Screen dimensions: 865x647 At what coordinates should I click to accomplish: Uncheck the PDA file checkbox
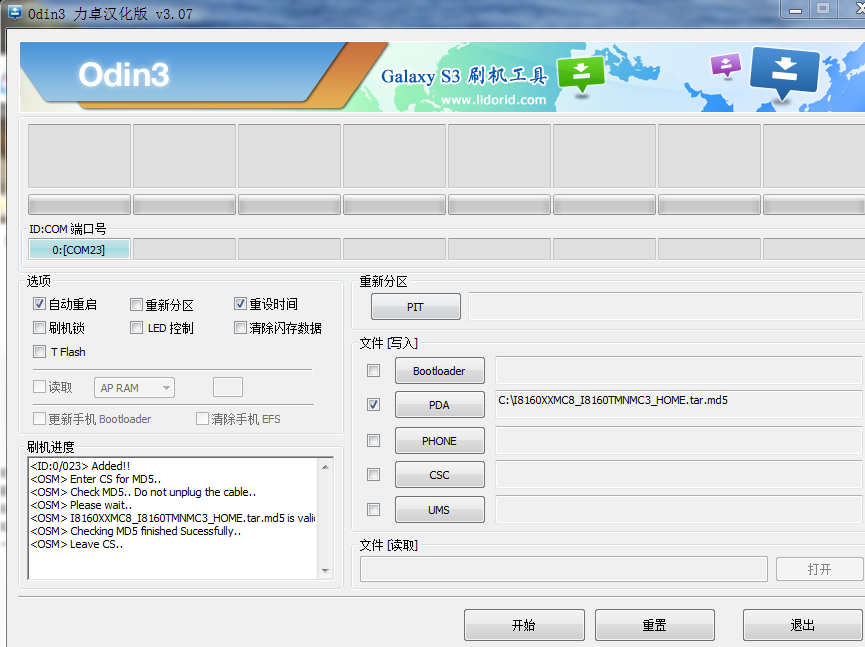point(373,404)
